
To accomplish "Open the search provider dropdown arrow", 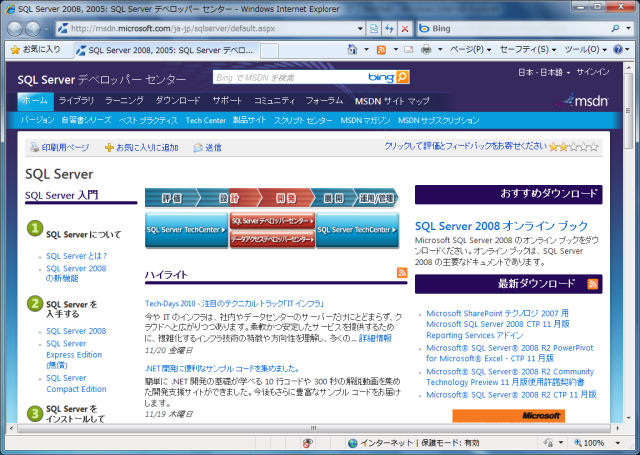I will 628,29.
